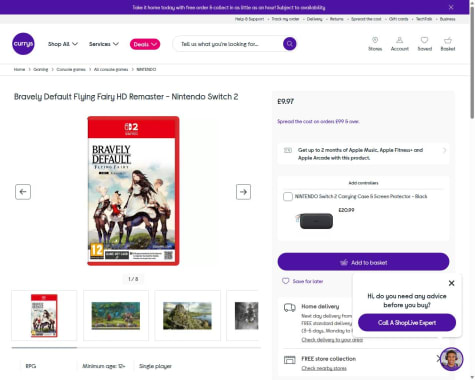Open the Basket icon
Image resolution: width=475 pixels, height=380 pixels.
[448, 44]
